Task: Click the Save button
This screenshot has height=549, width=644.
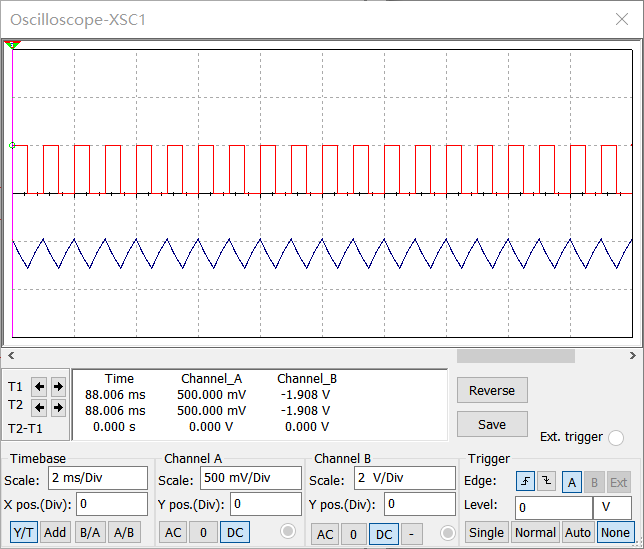Action: (492, 424)
